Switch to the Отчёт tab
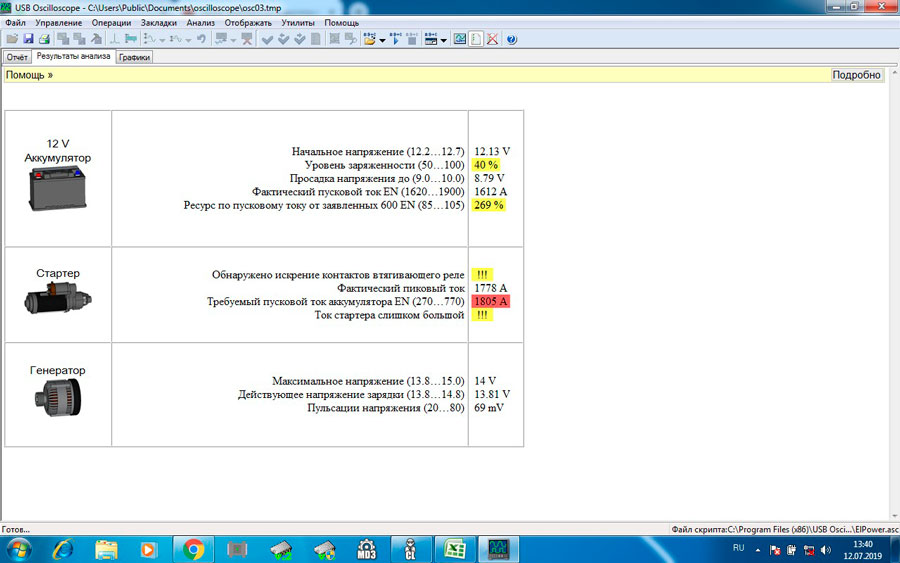This screenshot has width=900, height=563. click(x=17, y=57)
